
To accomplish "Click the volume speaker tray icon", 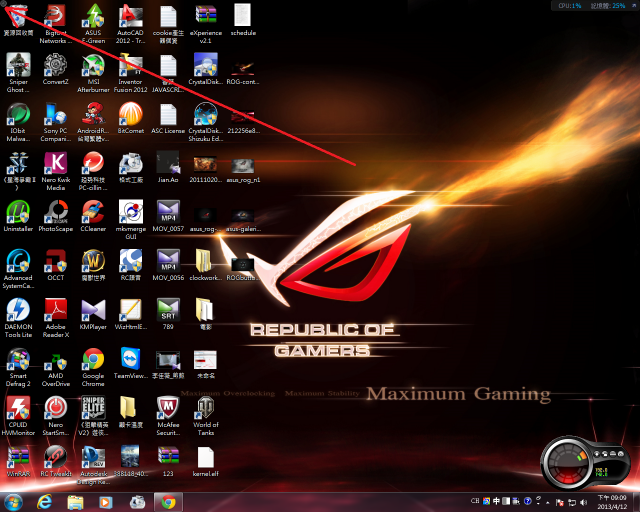I will point(584,502).
